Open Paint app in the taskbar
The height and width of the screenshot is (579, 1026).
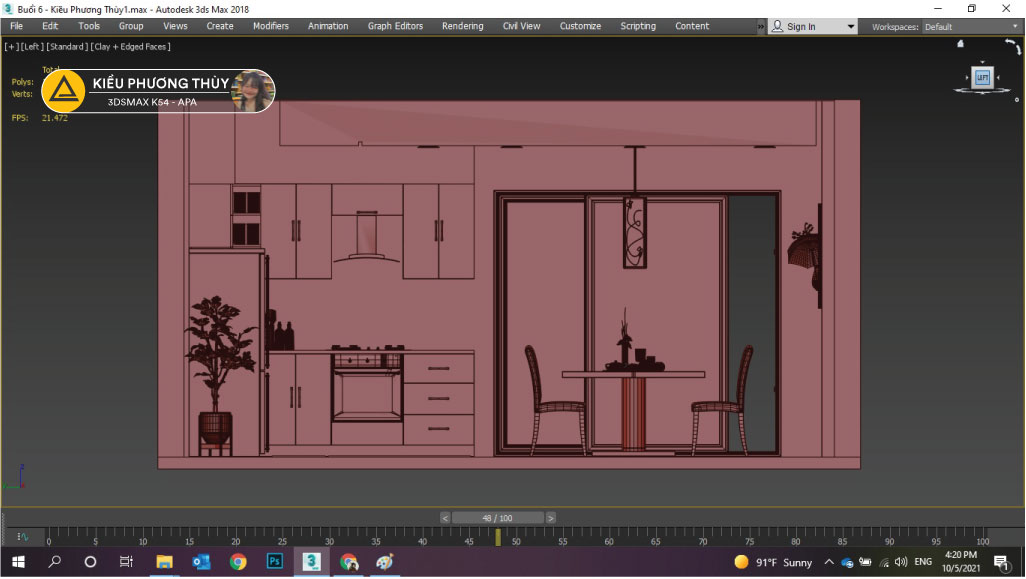(385, 562)
